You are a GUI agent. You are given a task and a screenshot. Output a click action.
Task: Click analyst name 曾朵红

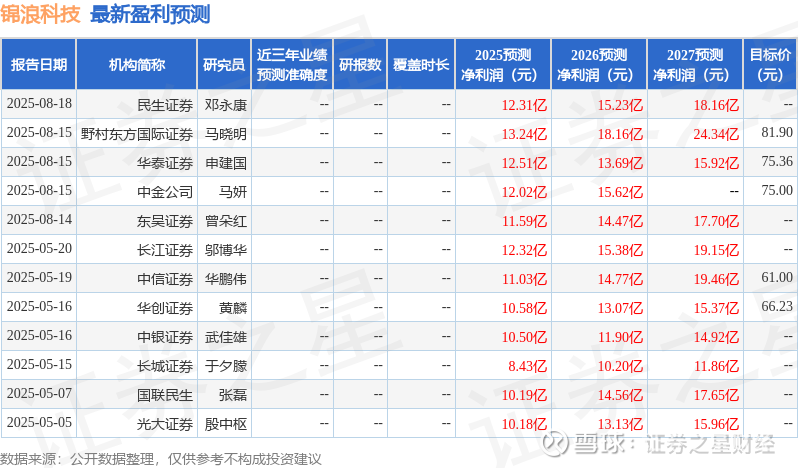point(226,221)
